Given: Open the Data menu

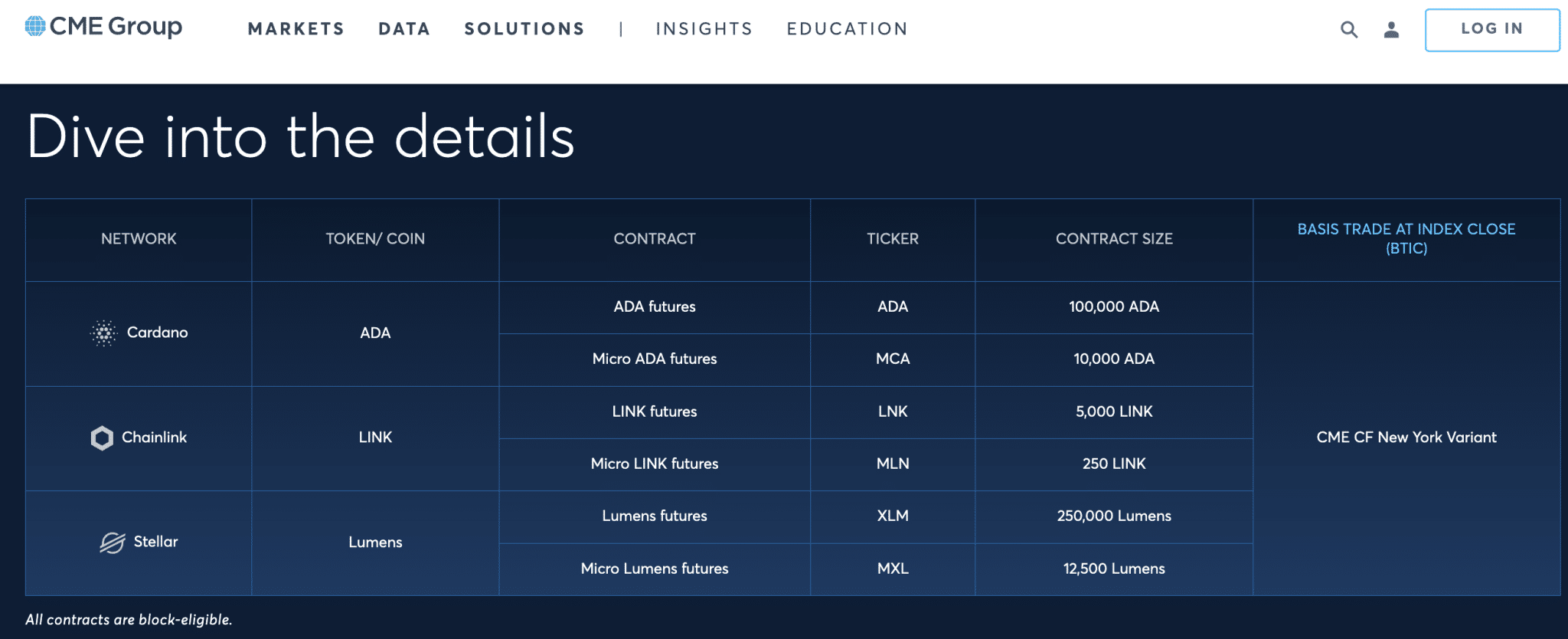Looking at the screenshot, I should (x=404, y=29).
